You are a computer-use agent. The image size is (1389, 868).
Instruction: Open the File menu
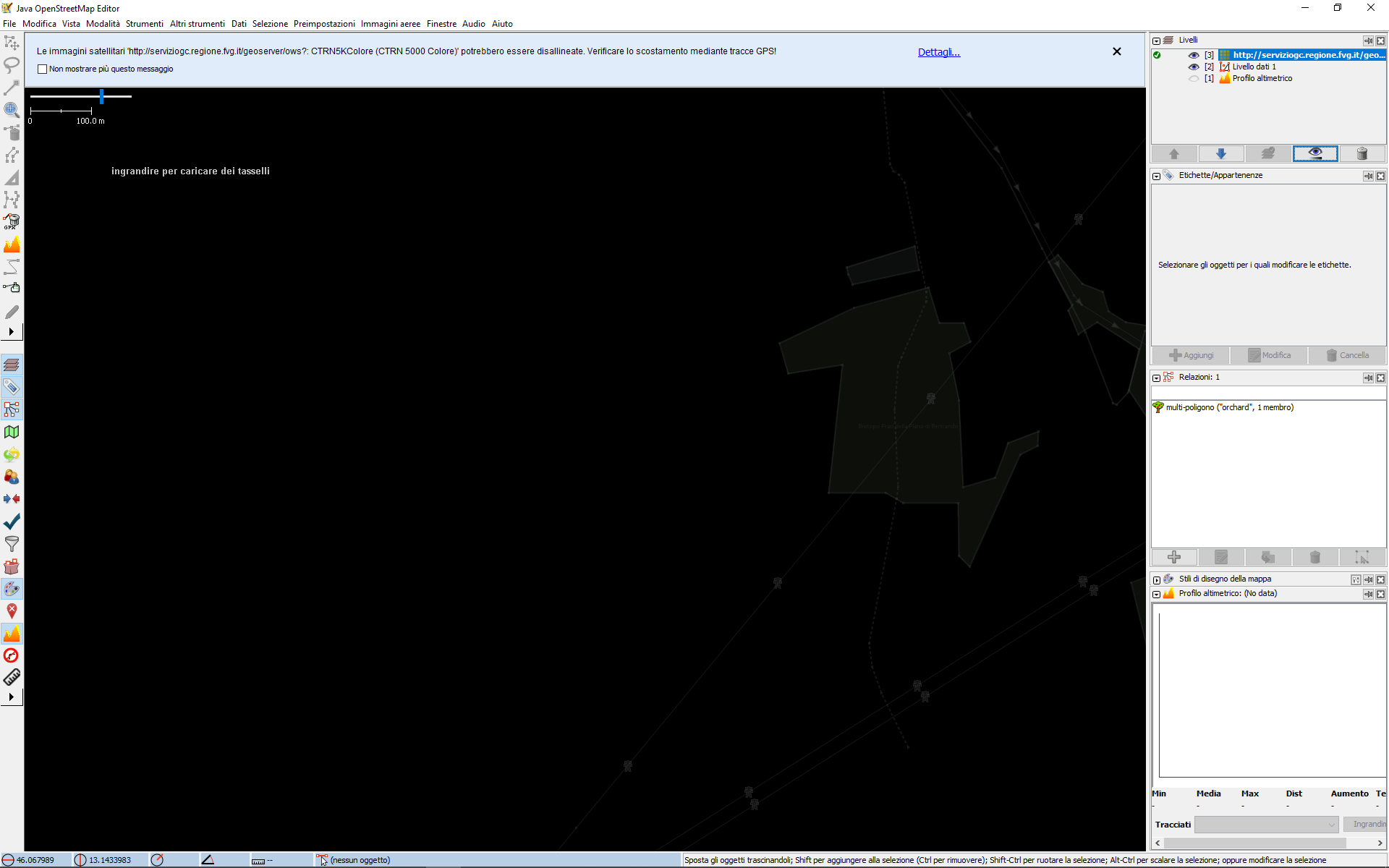9,24
